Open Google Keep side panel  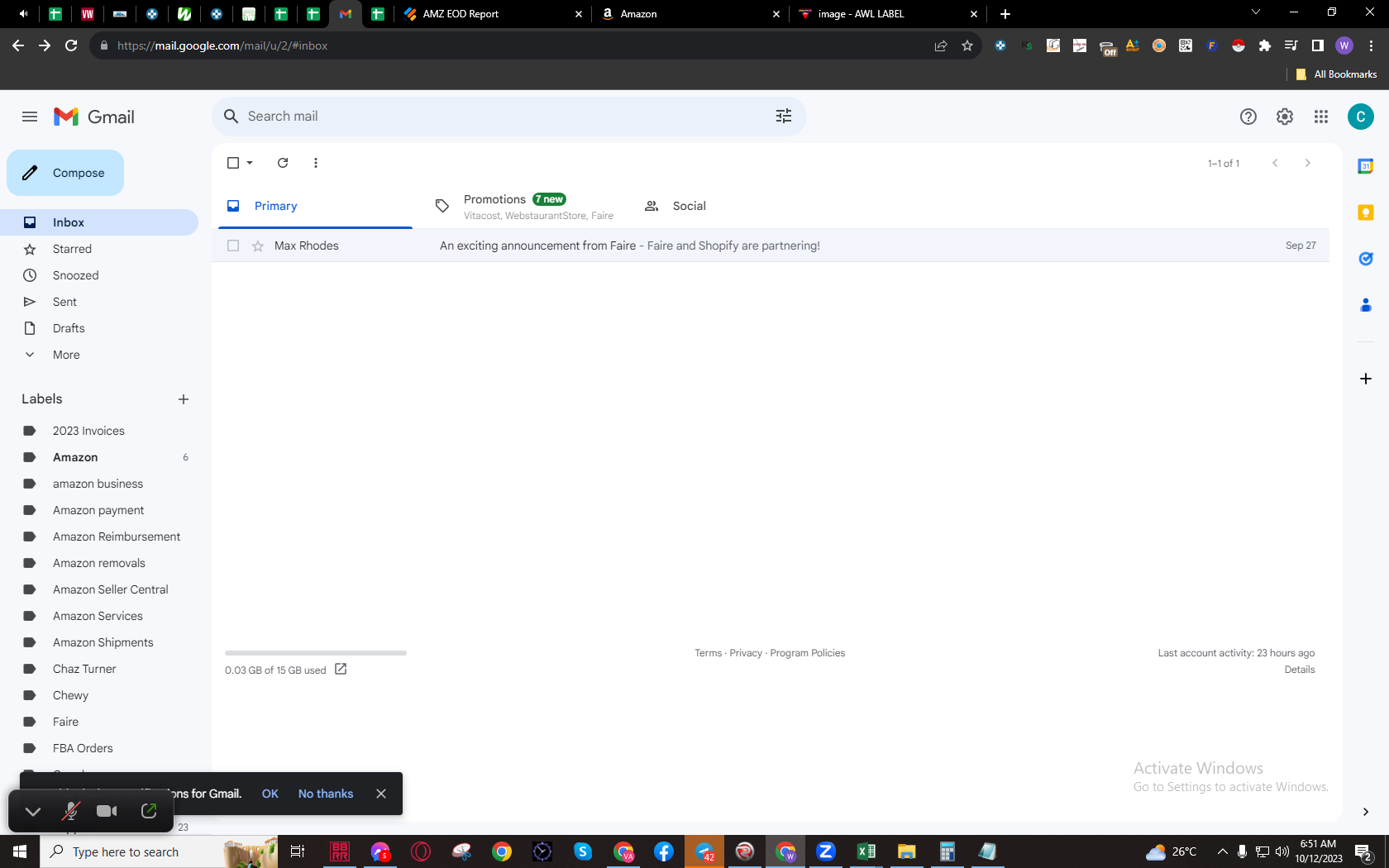[1366, 212]
